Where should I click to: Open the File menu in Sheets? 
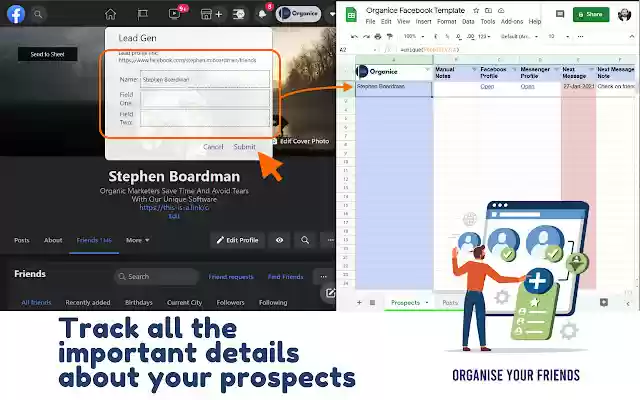click(370, 22)
